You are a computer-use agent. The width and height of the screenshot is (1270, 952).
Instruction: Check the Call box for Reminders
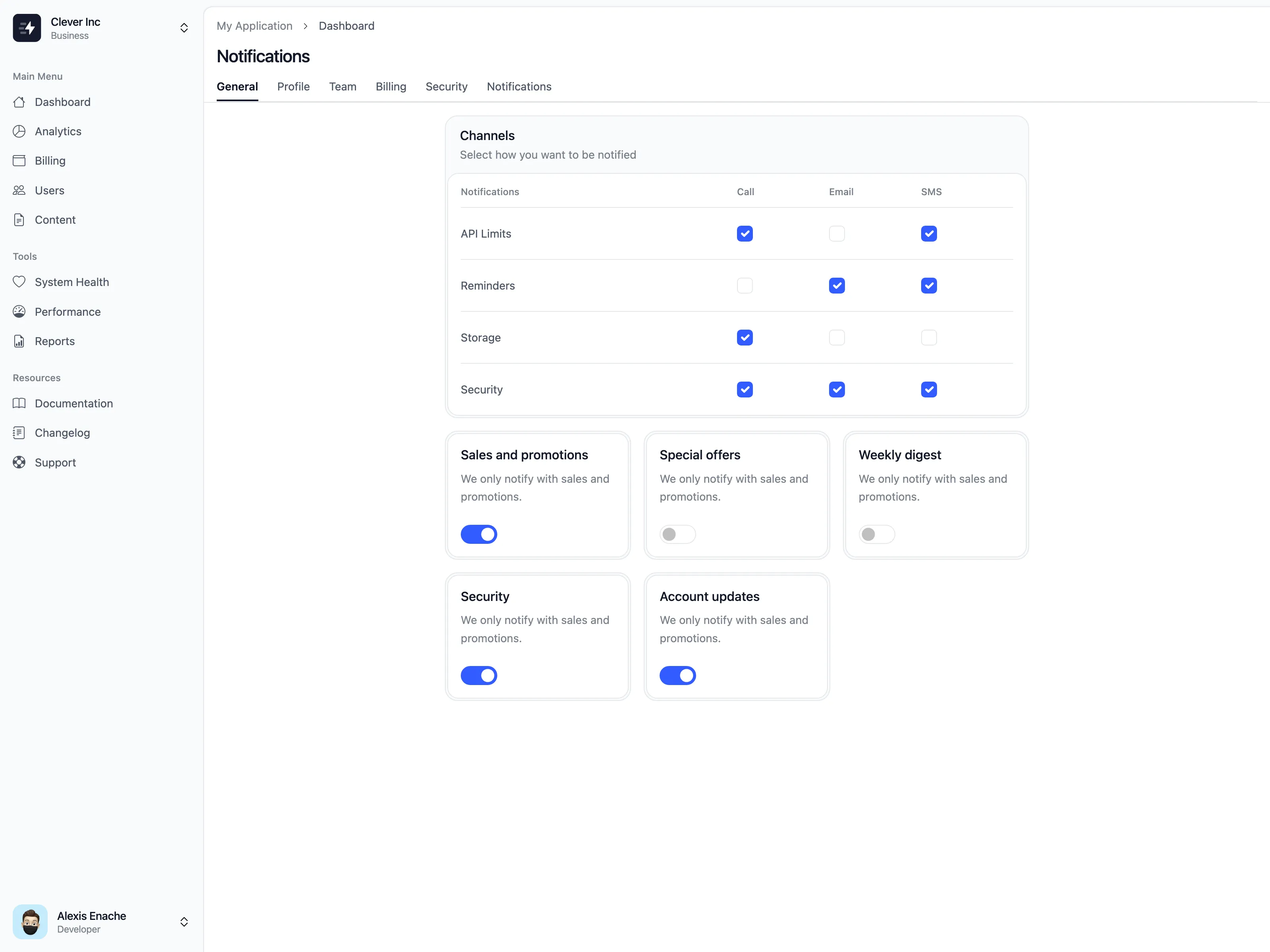pyautogui.click(x=745, y=286)
